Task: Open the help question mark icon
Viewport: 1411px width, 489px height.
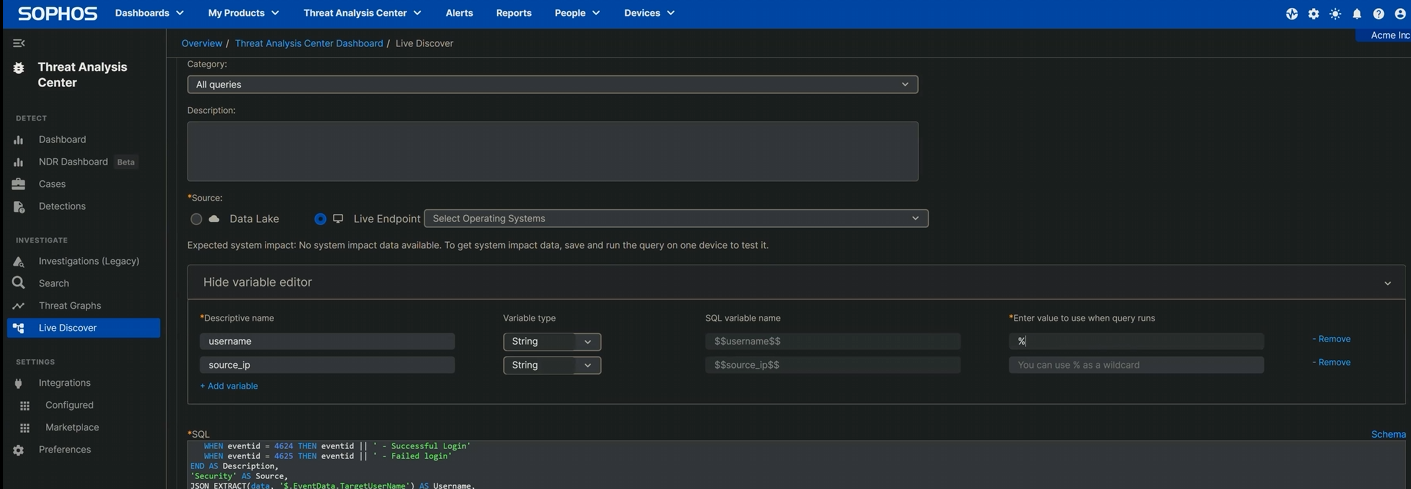Action: (1379, 14)
